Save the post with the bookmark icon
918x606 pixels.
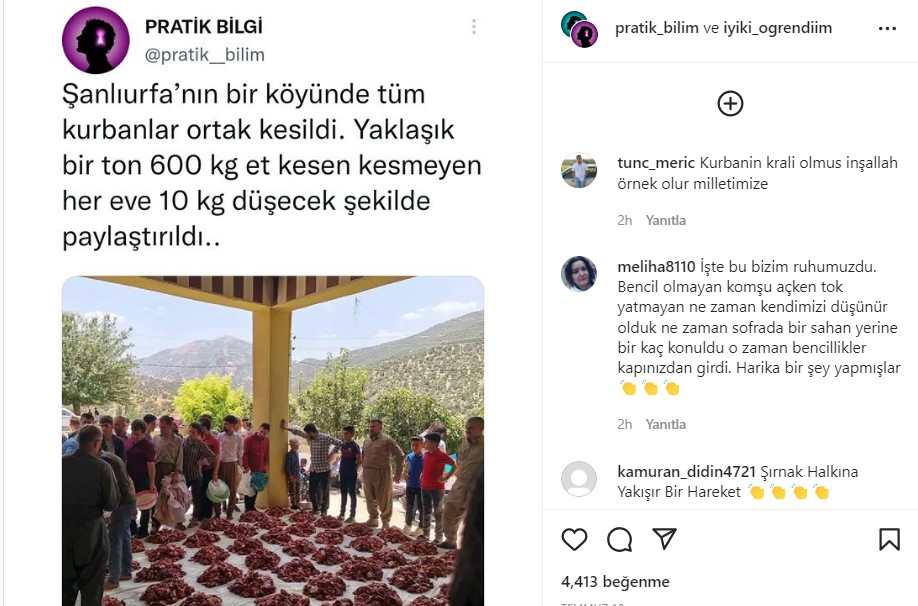[x=889, y=539]
